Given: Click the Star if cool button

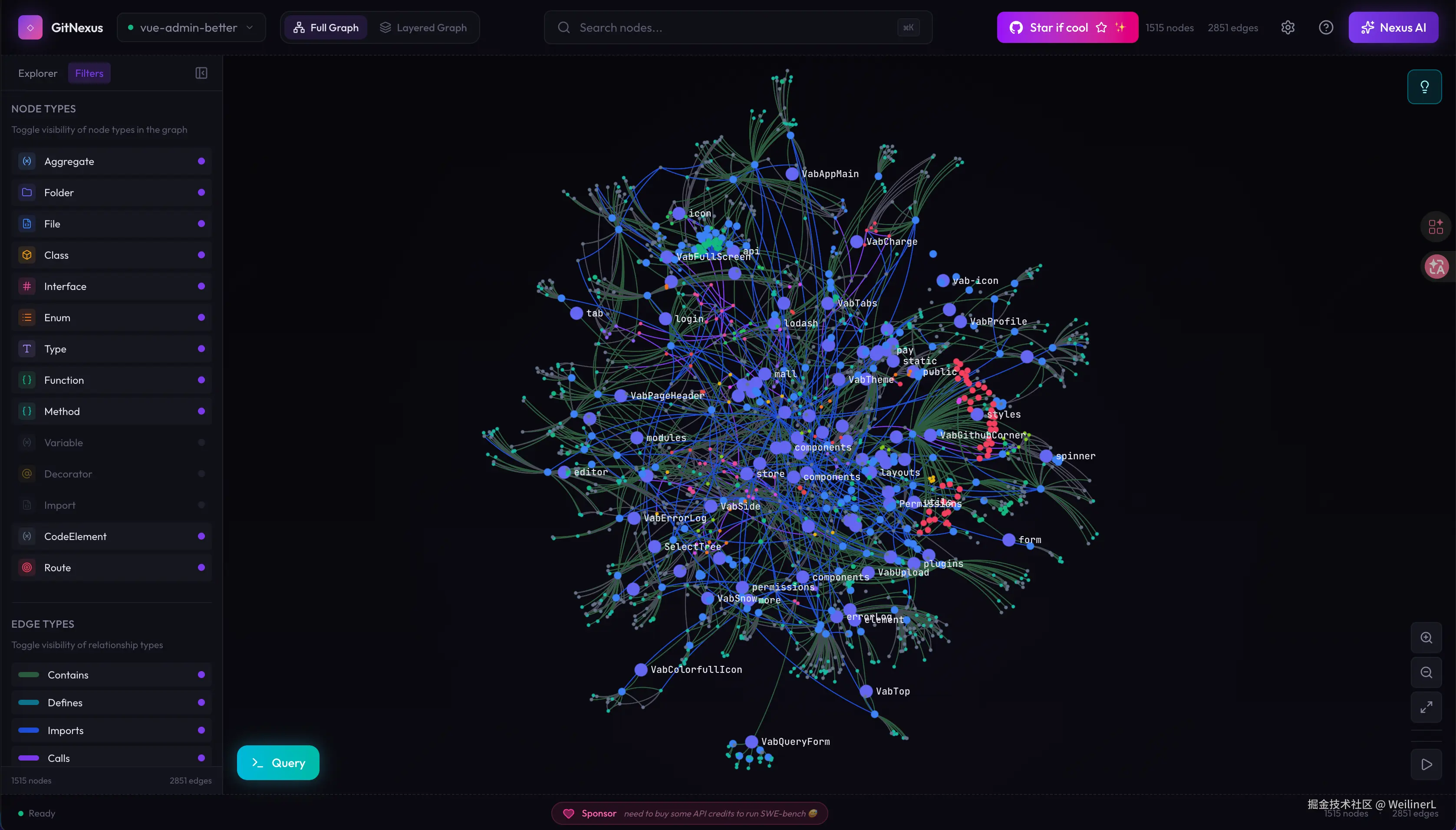Looking at the screenshot, I should (x=1067, y=27).
